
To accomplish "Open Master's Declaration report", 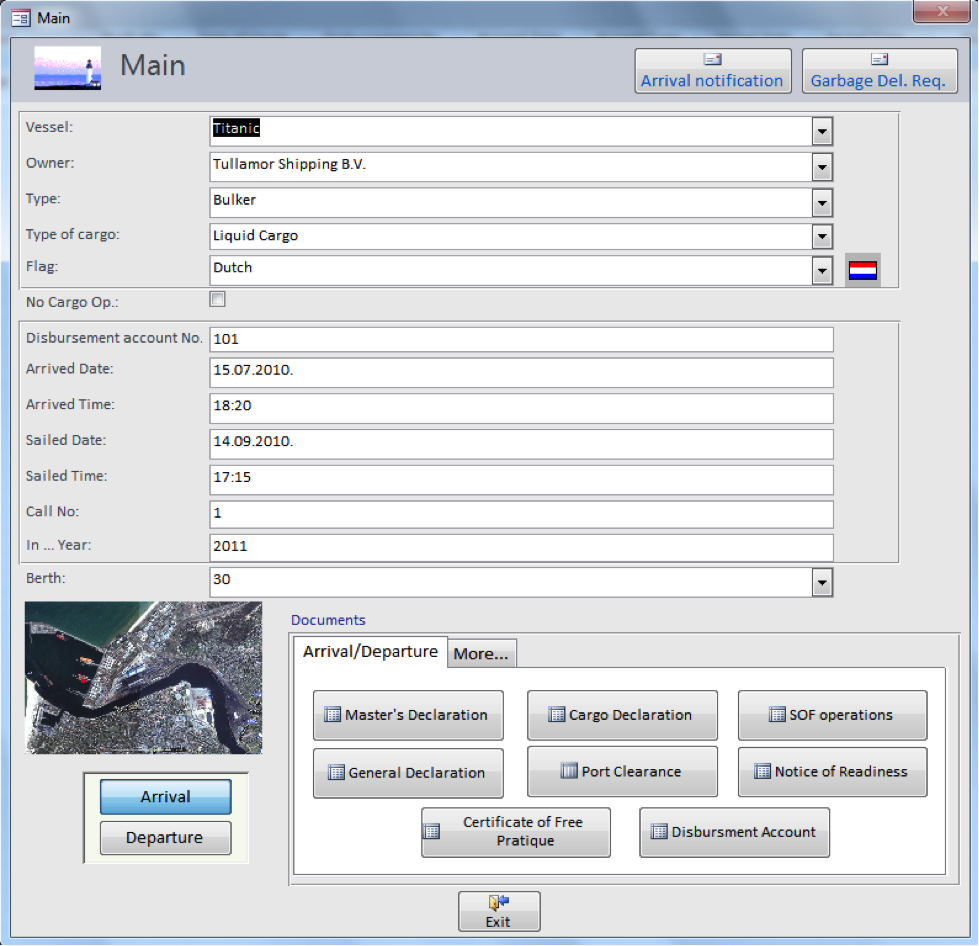I will click(x=408, y=715).
